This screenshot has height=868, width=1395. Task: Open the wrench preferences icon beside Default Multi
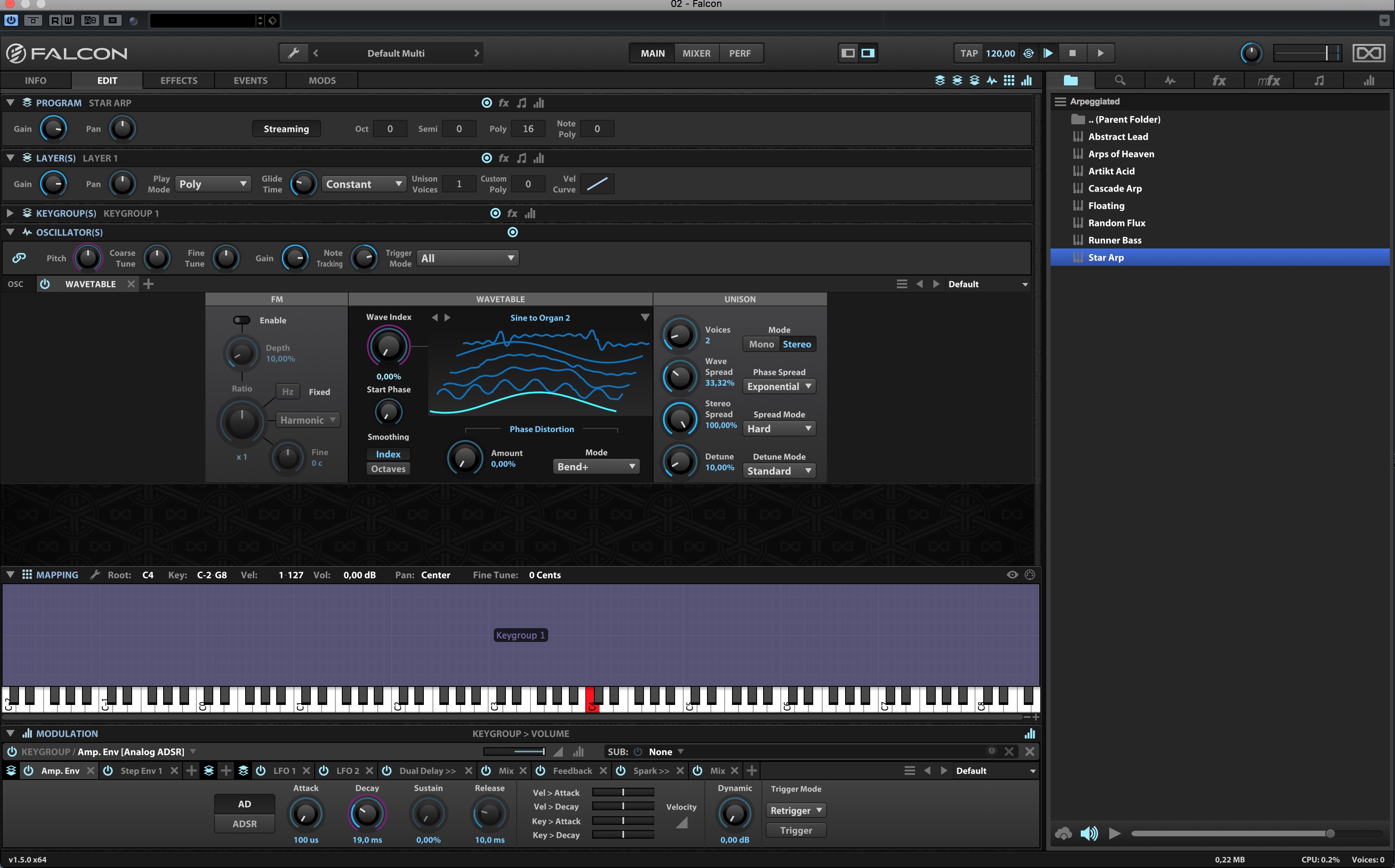click(294, 53)
